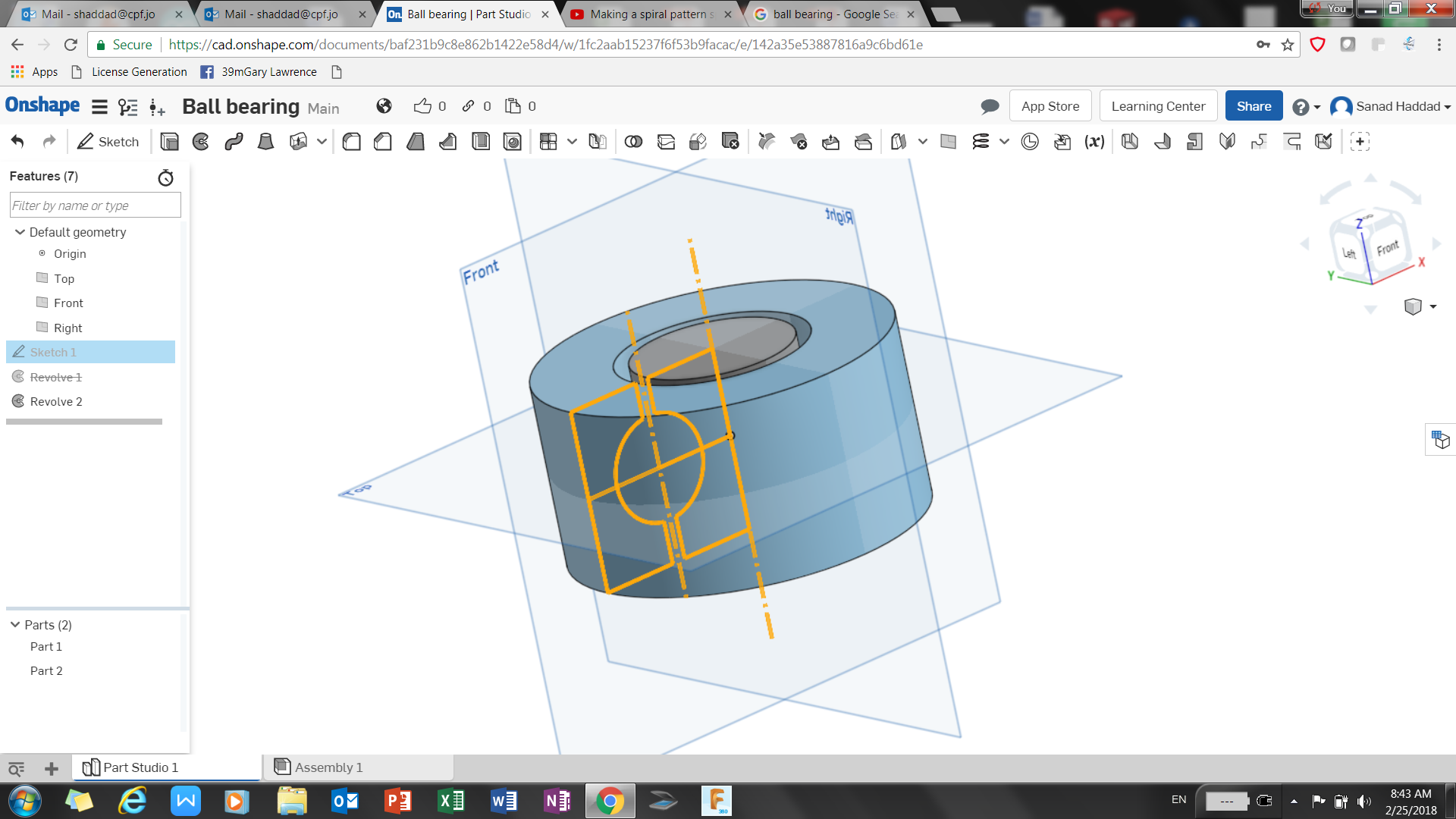Select the Extrude tool
This screenshot has height=819, width=1456.
[169, 142]
